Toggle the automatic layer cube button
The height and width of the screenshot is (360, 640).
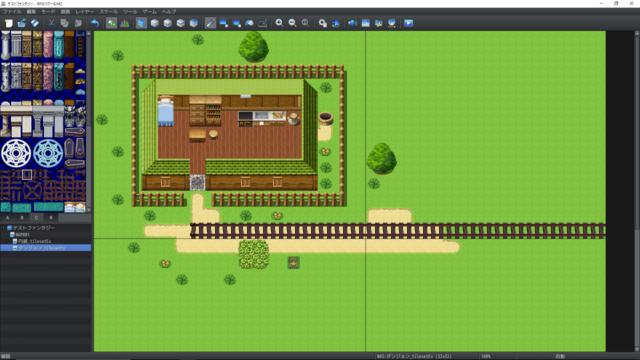[141, 23]
